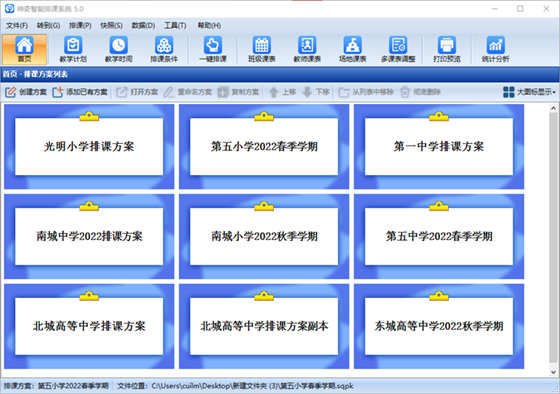Start 一键排课 one-click scheduling

pos(212,49)
